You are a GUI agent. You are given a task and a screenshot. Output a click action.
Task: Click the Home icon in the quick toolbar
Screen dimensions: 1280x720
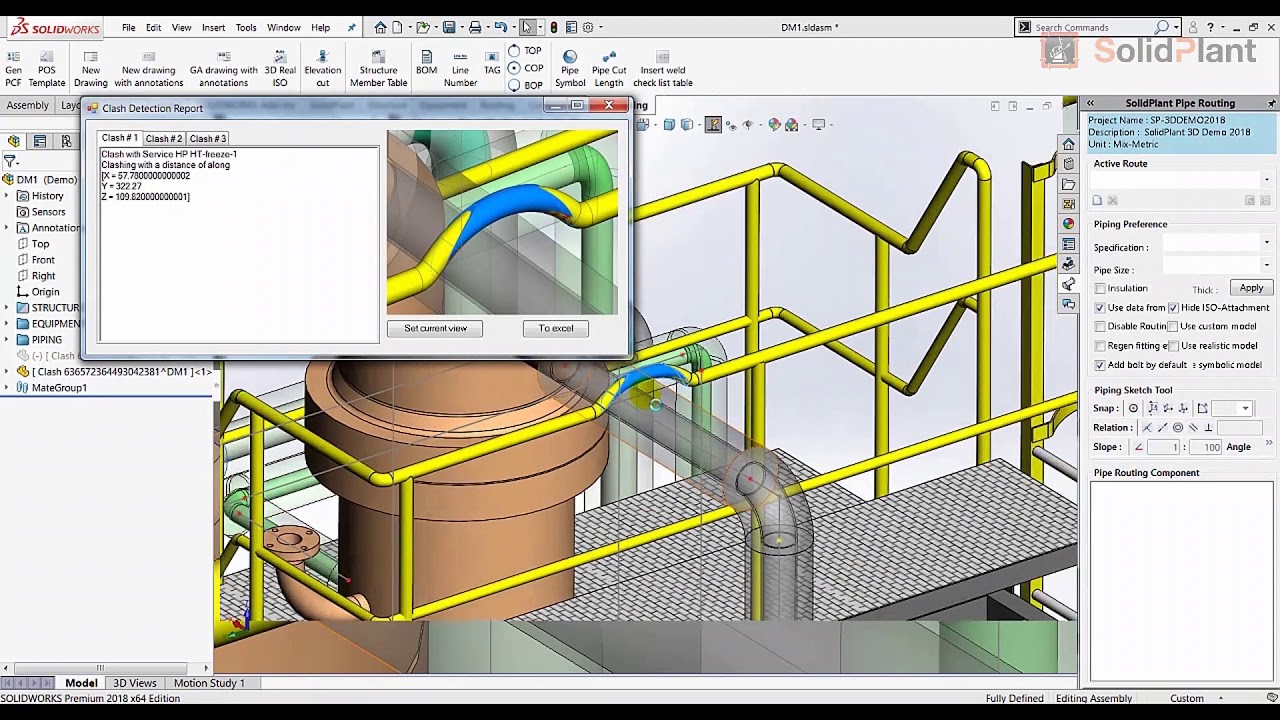click(381, 27)
